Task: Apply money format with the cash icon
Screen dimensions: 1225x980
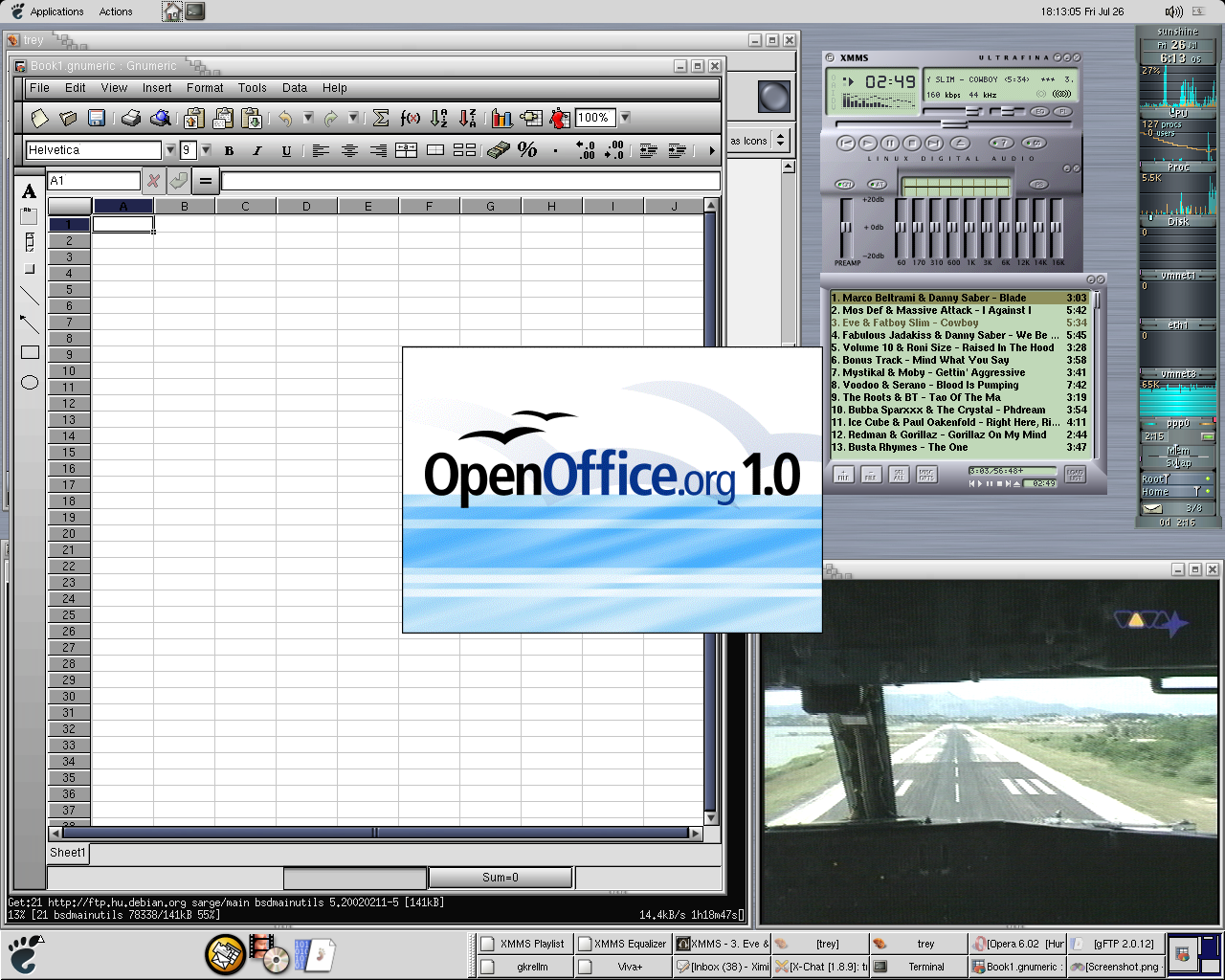Action: (498, 150)
